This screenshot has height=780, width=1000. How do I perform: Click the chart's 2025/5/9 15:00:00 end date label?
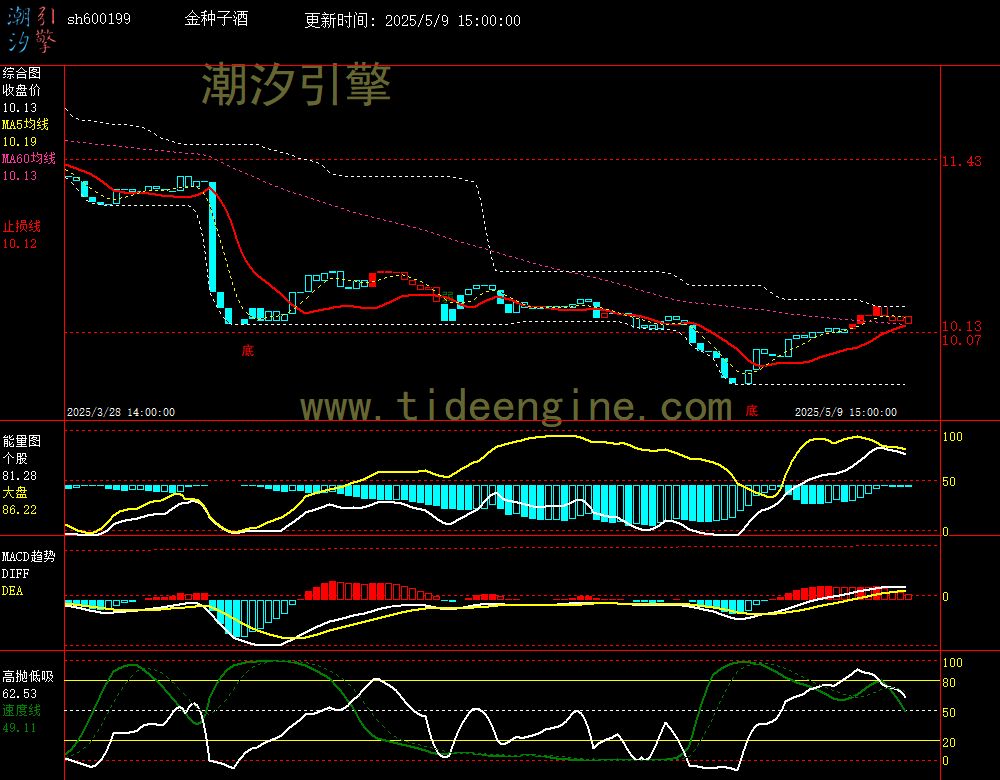click(846, 412)
